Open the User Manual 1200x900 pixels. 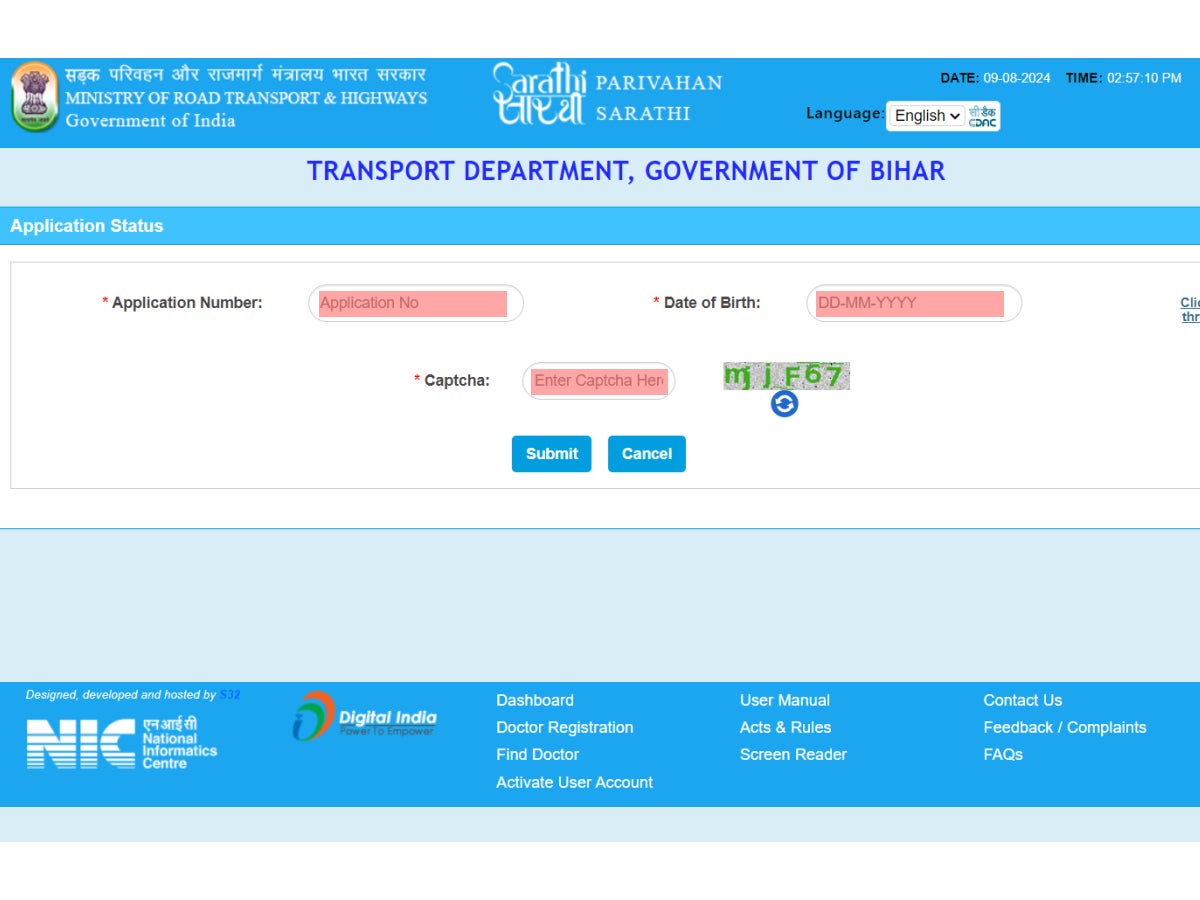[784, 700]
